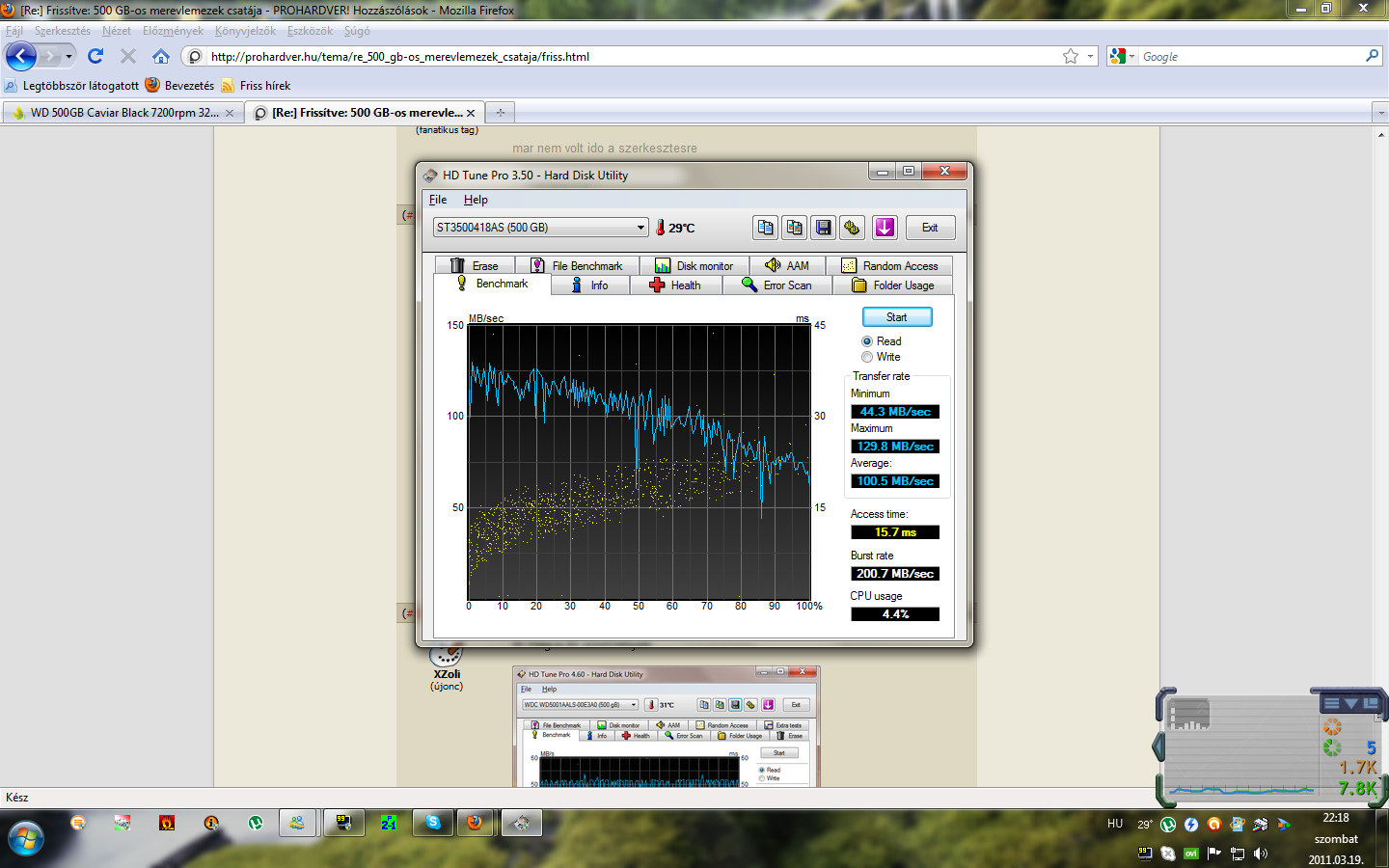Screen dimensions: 1389x868
Task: Open uTorrent from taskbar quick launch
Action: tap(256, 823)
